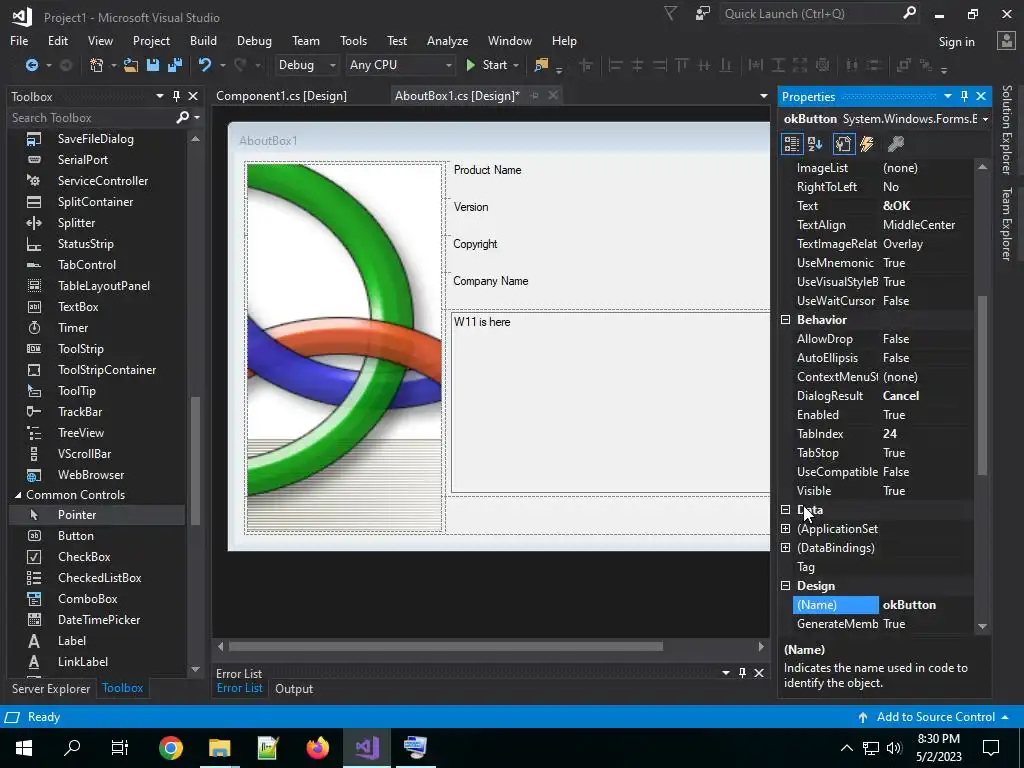Open the Solution Explorer side tab
This screenshot has height=768, width=1024.
1006,129
